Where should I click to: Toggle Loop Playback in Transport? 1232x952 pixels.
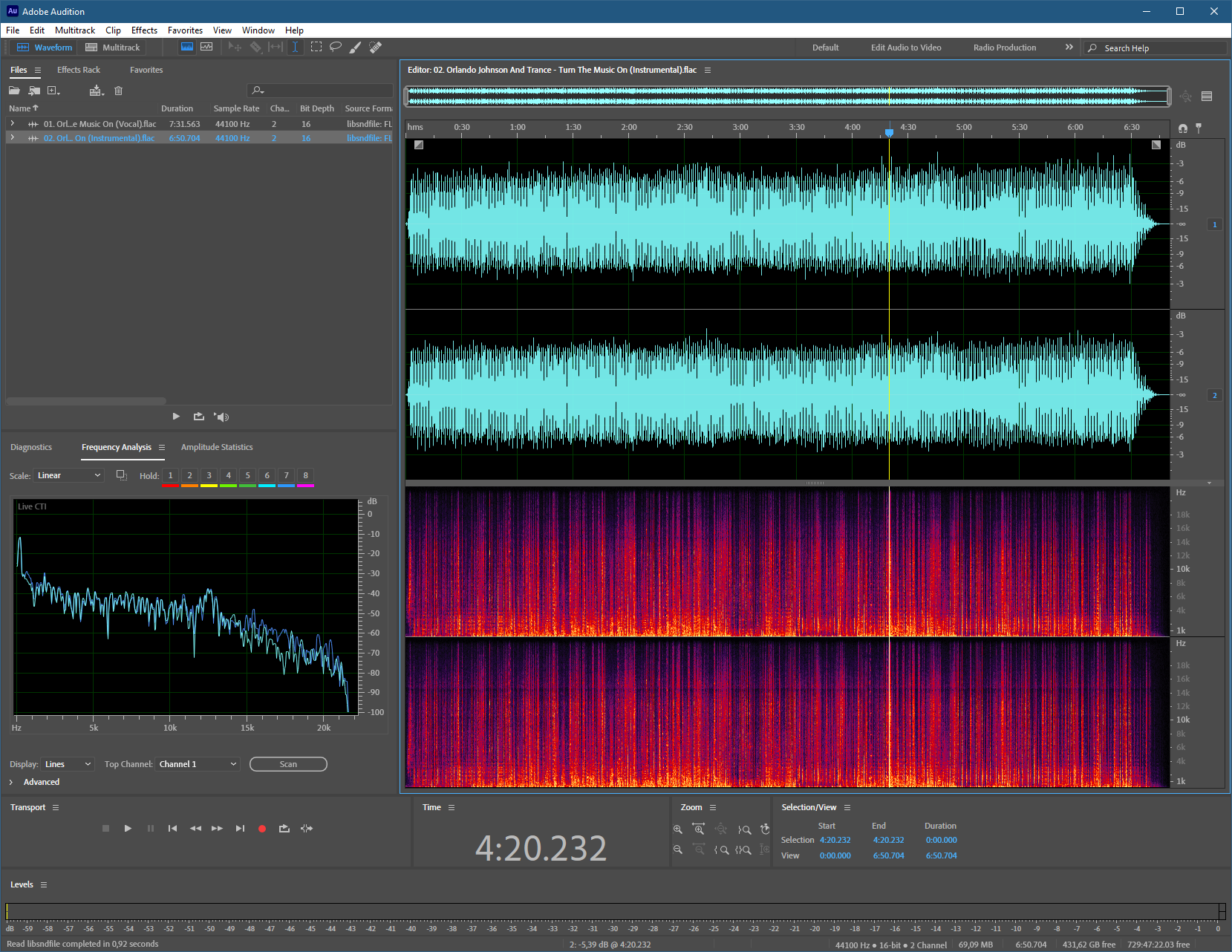pos(284,828)
